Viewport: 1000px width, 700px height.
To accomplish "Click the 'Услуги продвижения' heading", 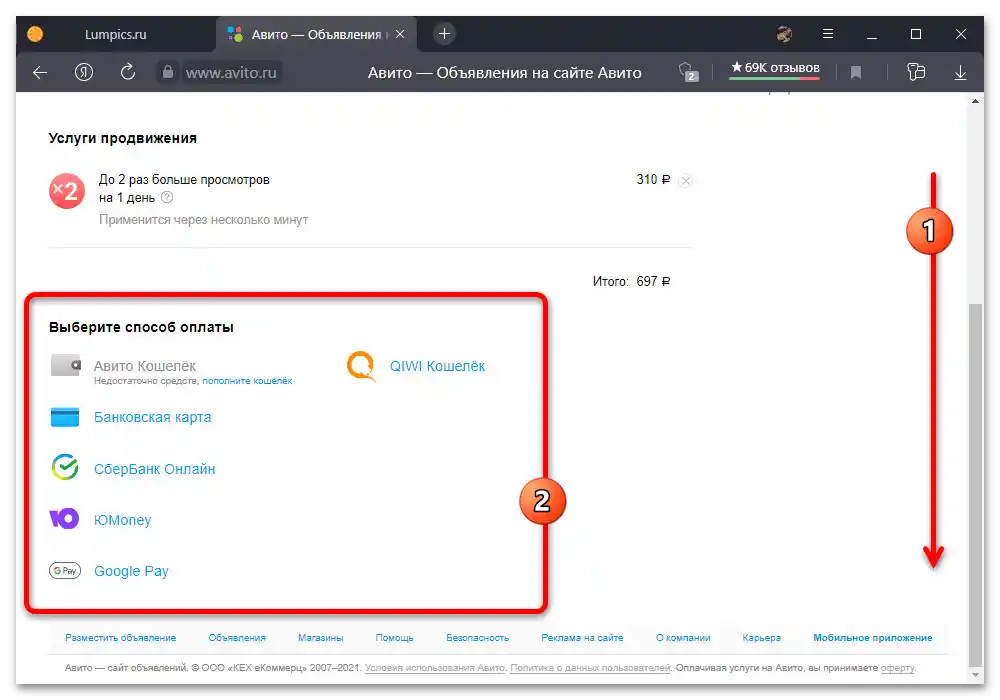I will tap(122, 138).
